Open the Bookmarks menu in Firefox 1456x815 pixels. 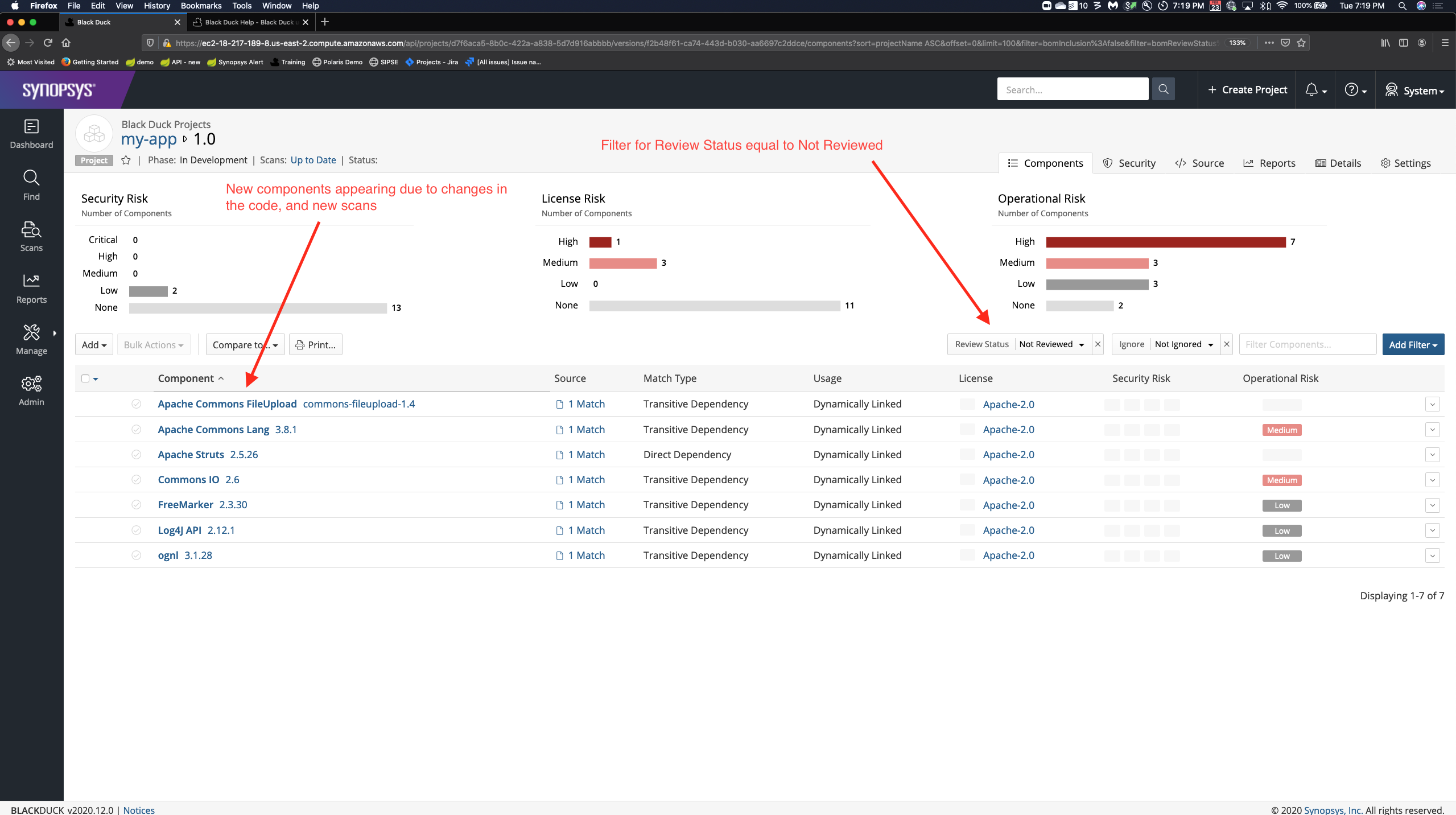pos(201,6)
